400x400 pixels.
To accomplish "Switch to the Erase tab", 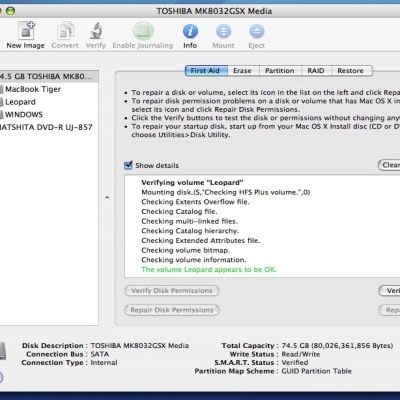I will (242, 71).
